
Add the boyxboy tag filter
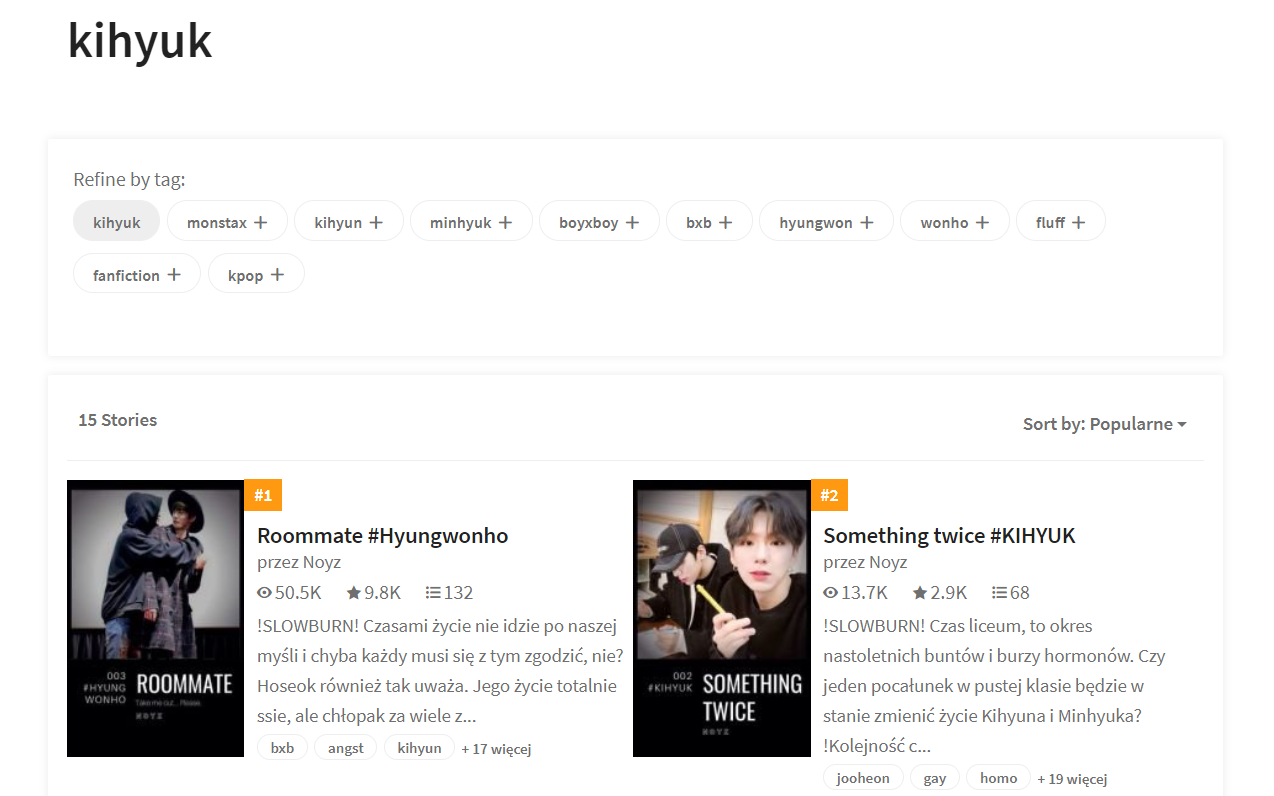pos(599,221)
